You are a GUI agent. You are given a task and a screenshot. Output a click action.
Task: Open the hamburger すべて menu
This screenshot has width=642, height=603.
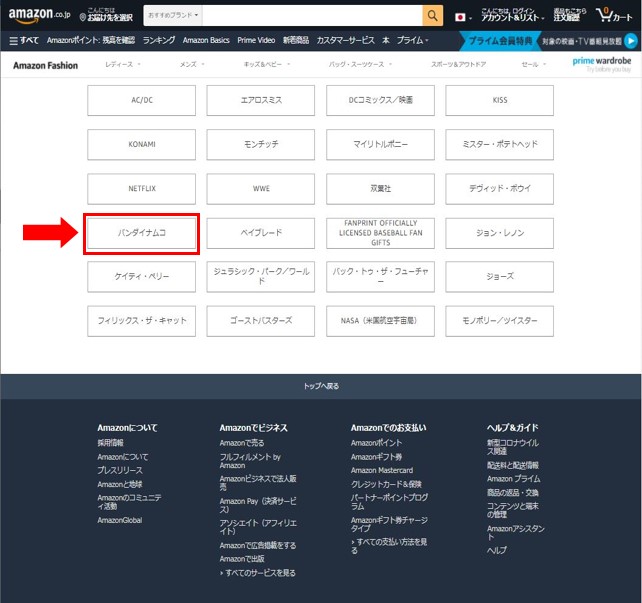24,40
